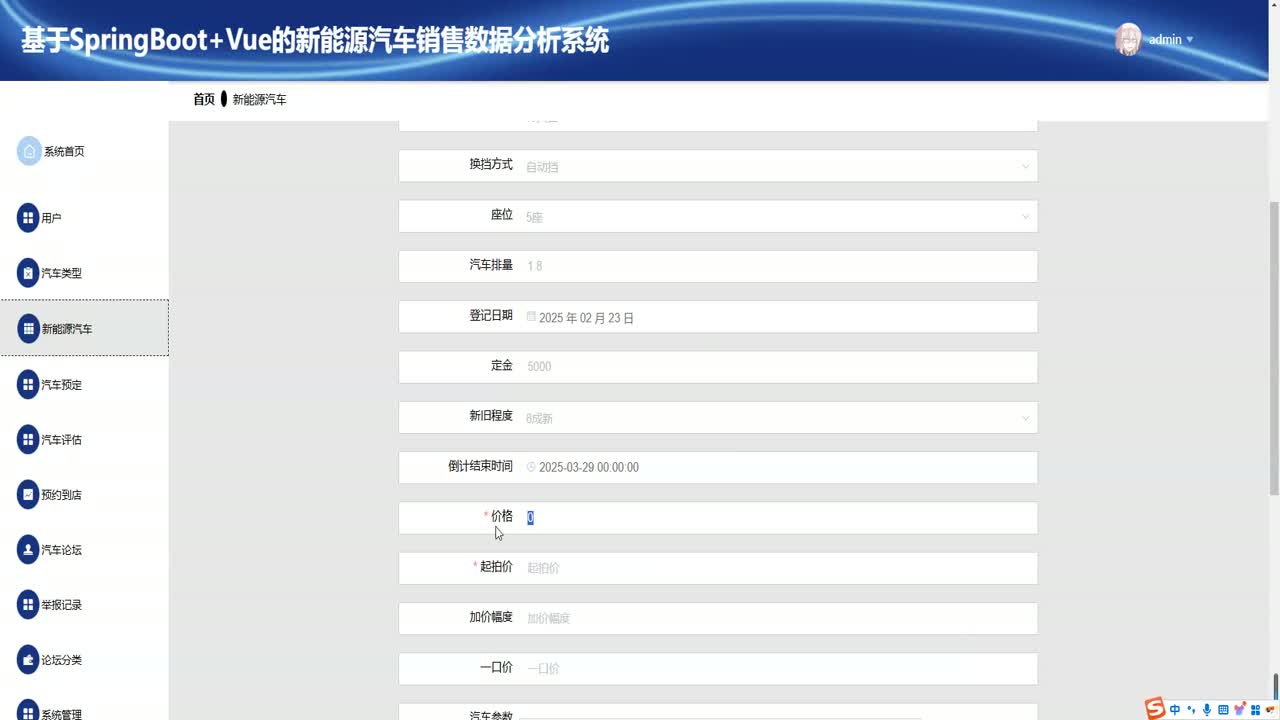Click the 加价幅度 input field
Screen dimensions: 1280x720
click(778, 618)
